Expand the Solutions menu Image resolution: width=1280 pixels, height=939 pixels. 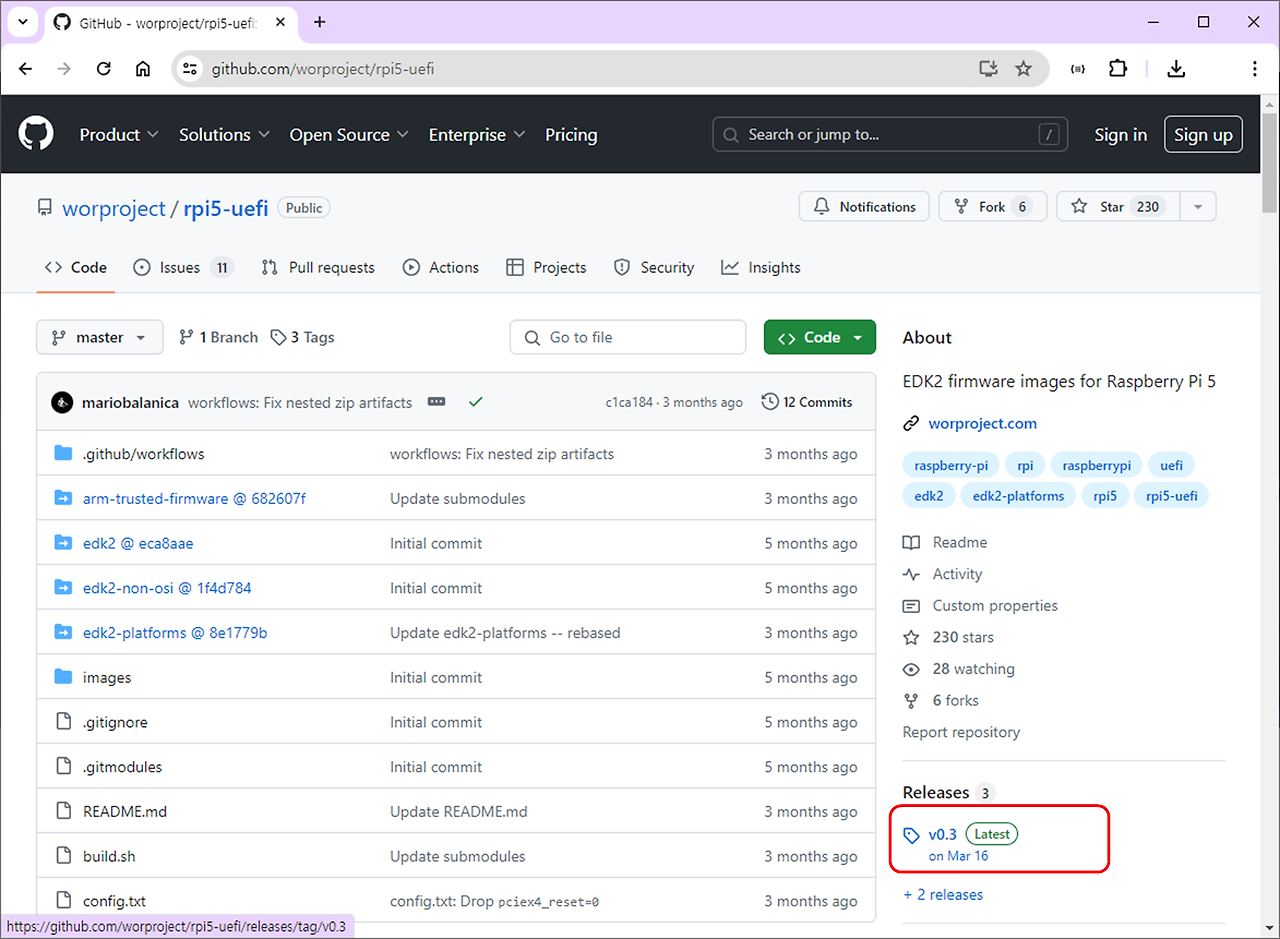224,134
